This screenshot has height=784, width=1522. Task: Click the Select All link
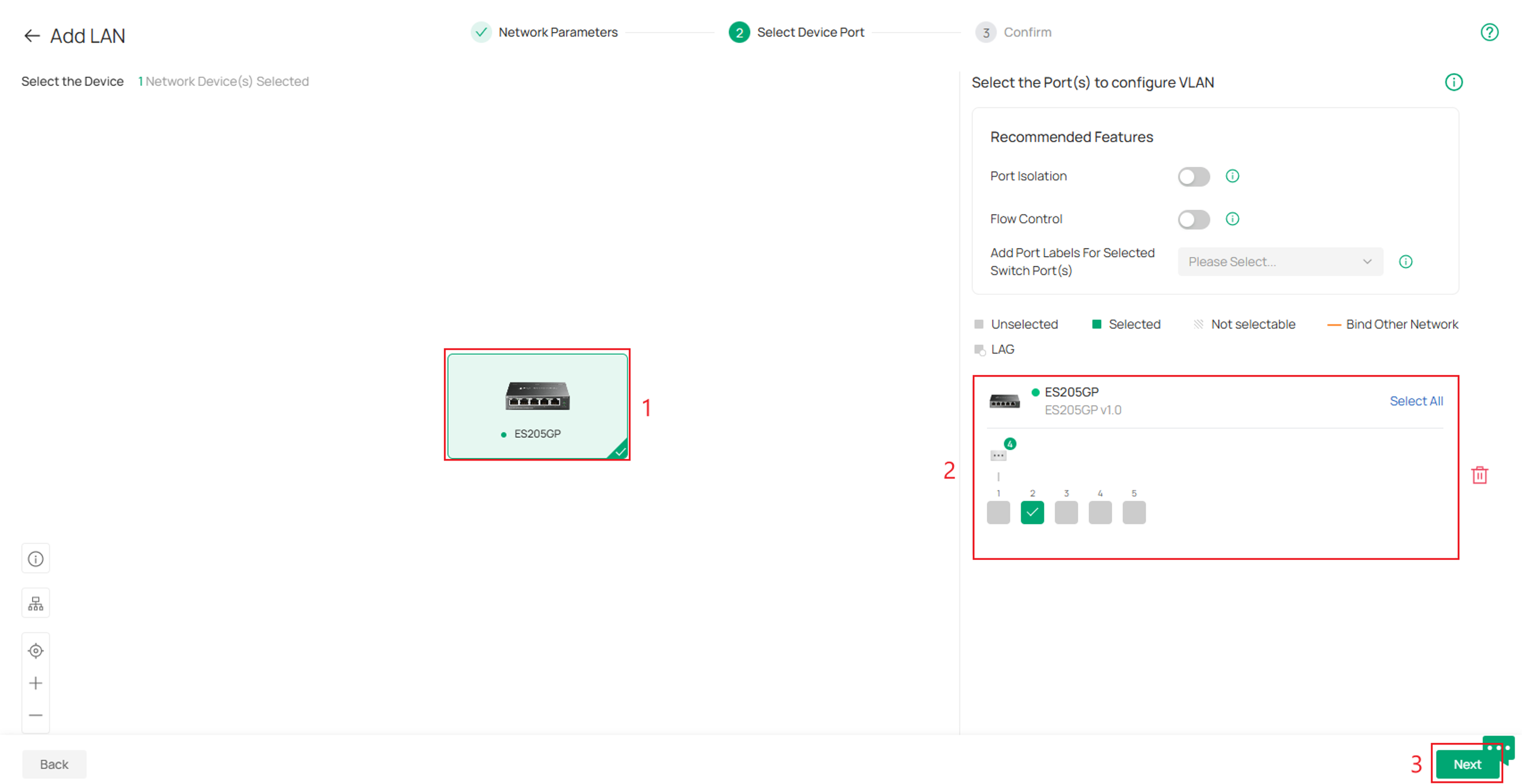tap(1416, 401)
